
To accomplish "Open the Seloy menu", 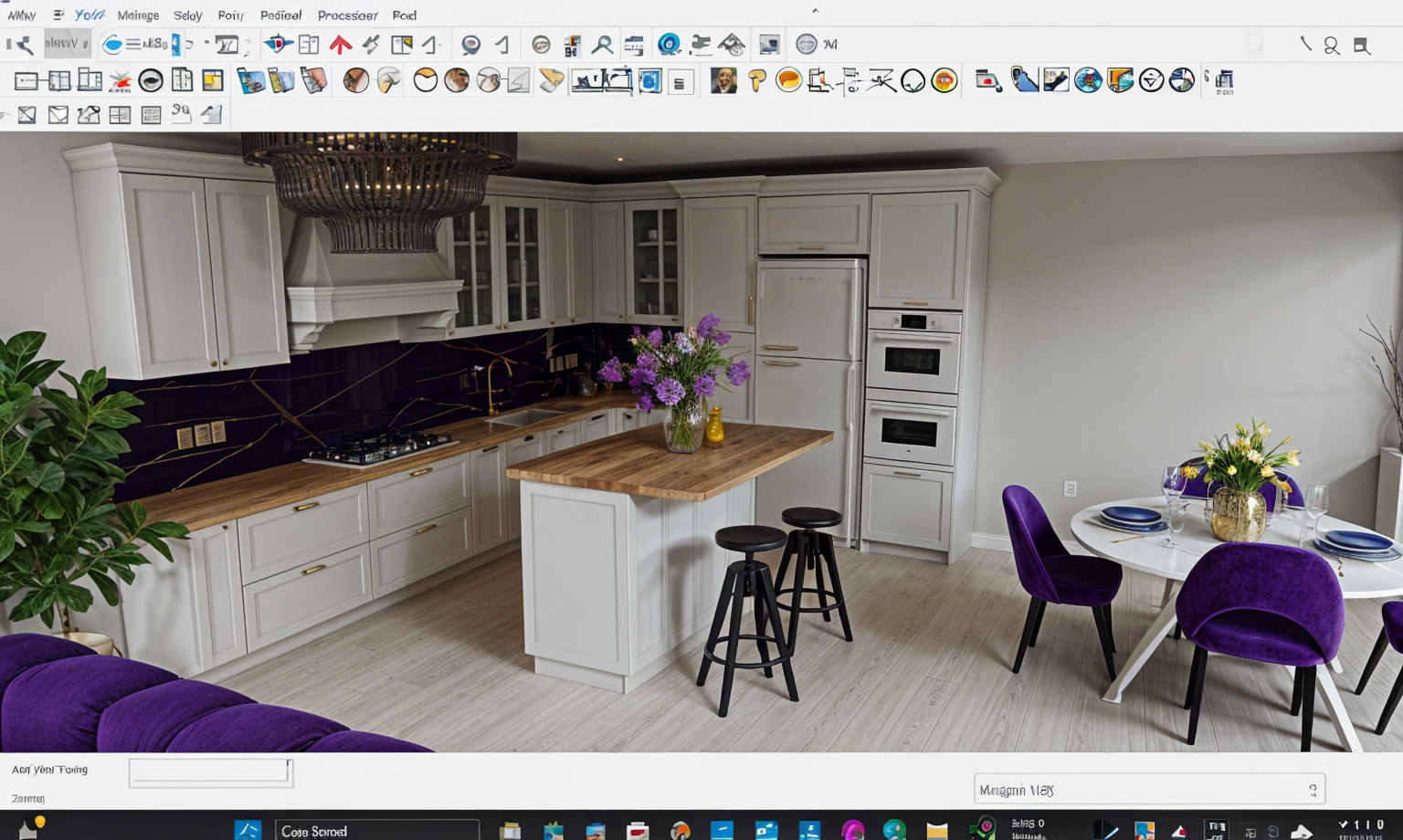I will point(187,16).
